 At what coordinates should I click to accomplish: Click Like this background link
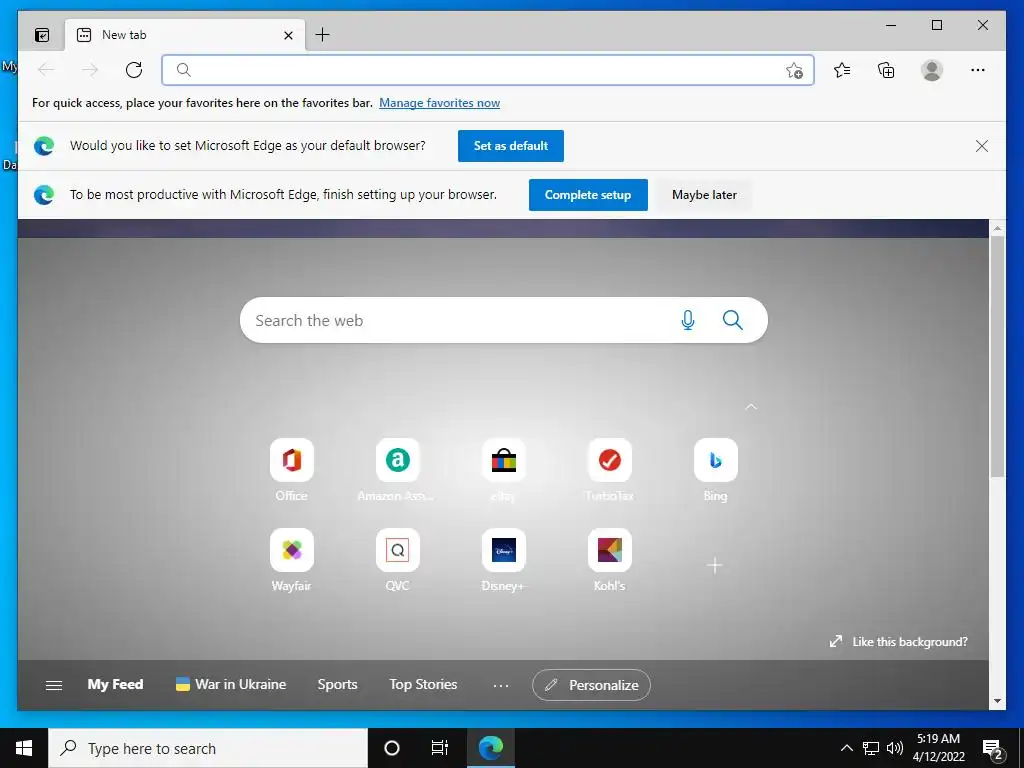click(899, 642)
